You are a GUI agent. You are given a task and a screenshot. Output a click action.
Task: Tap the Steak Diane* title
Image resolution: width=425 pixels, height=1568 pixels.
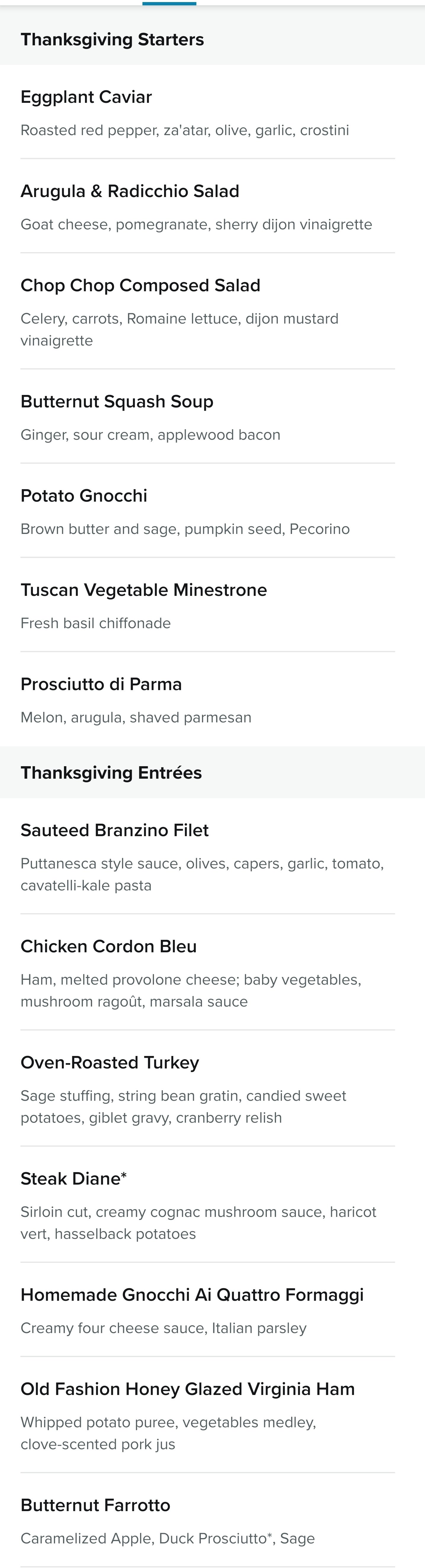click(73, 1178)
